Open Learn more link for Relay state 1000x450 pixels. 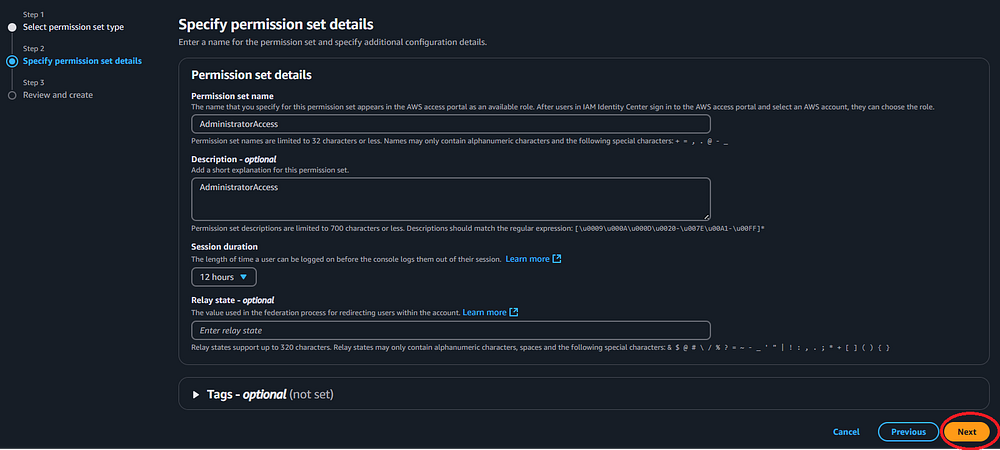(x=484, y=312)
